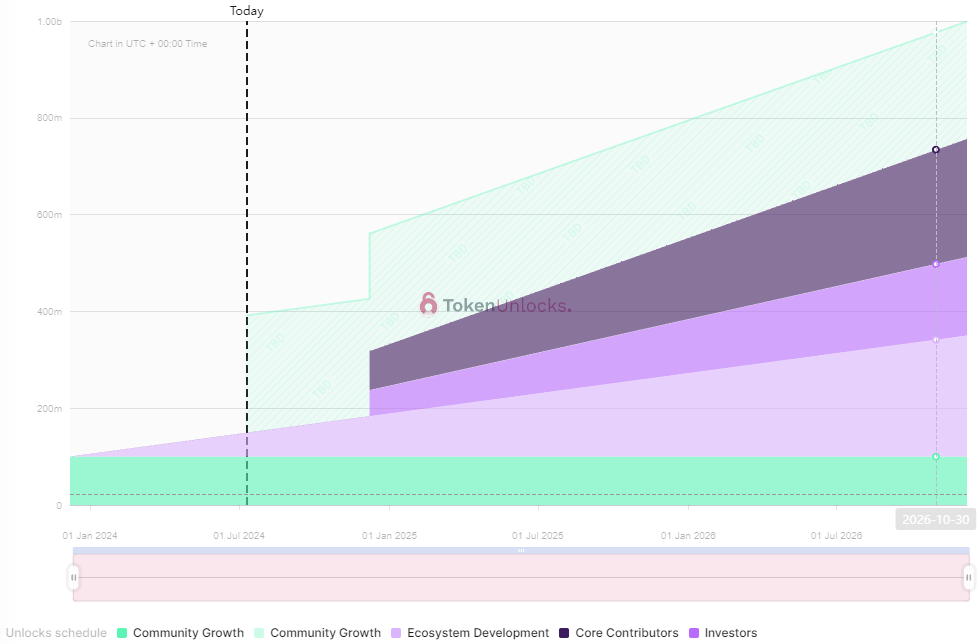The image size is (980, 644).
Task: Click the 01 Jul 2026 x-axis label
Action: pos(837,536)
